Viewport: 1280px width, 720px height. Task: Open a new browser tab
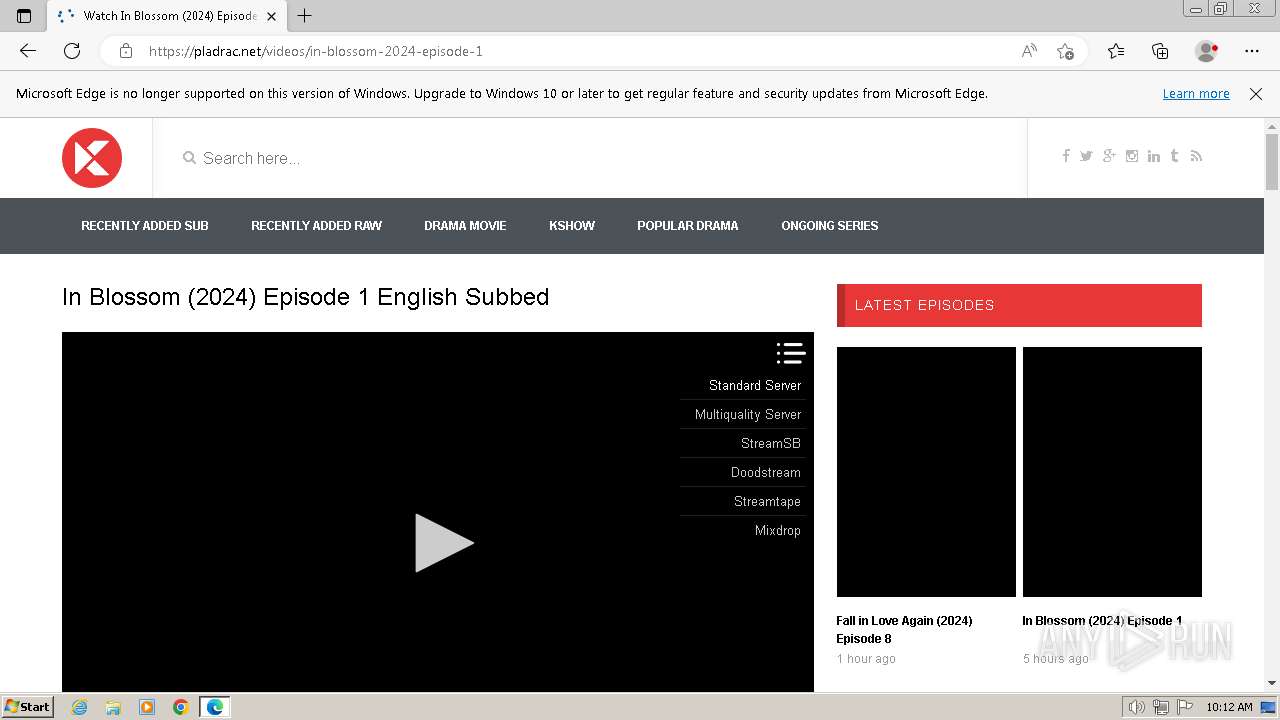point(305,15)
